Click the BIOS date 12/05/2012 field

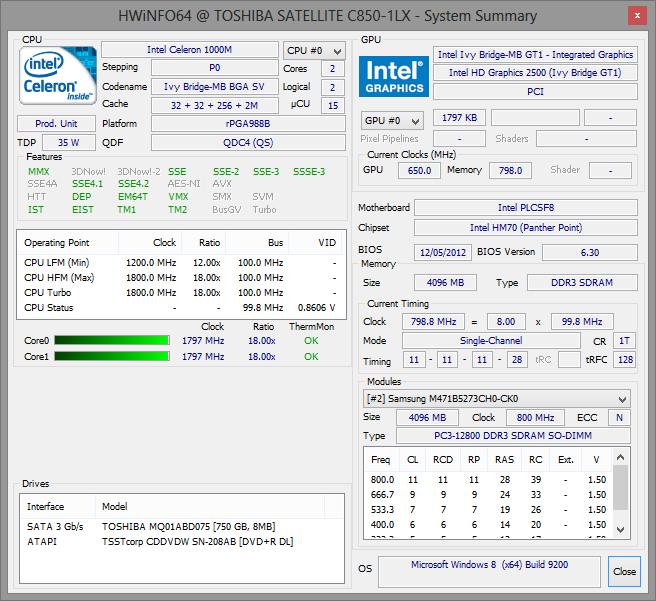point(443,253)
